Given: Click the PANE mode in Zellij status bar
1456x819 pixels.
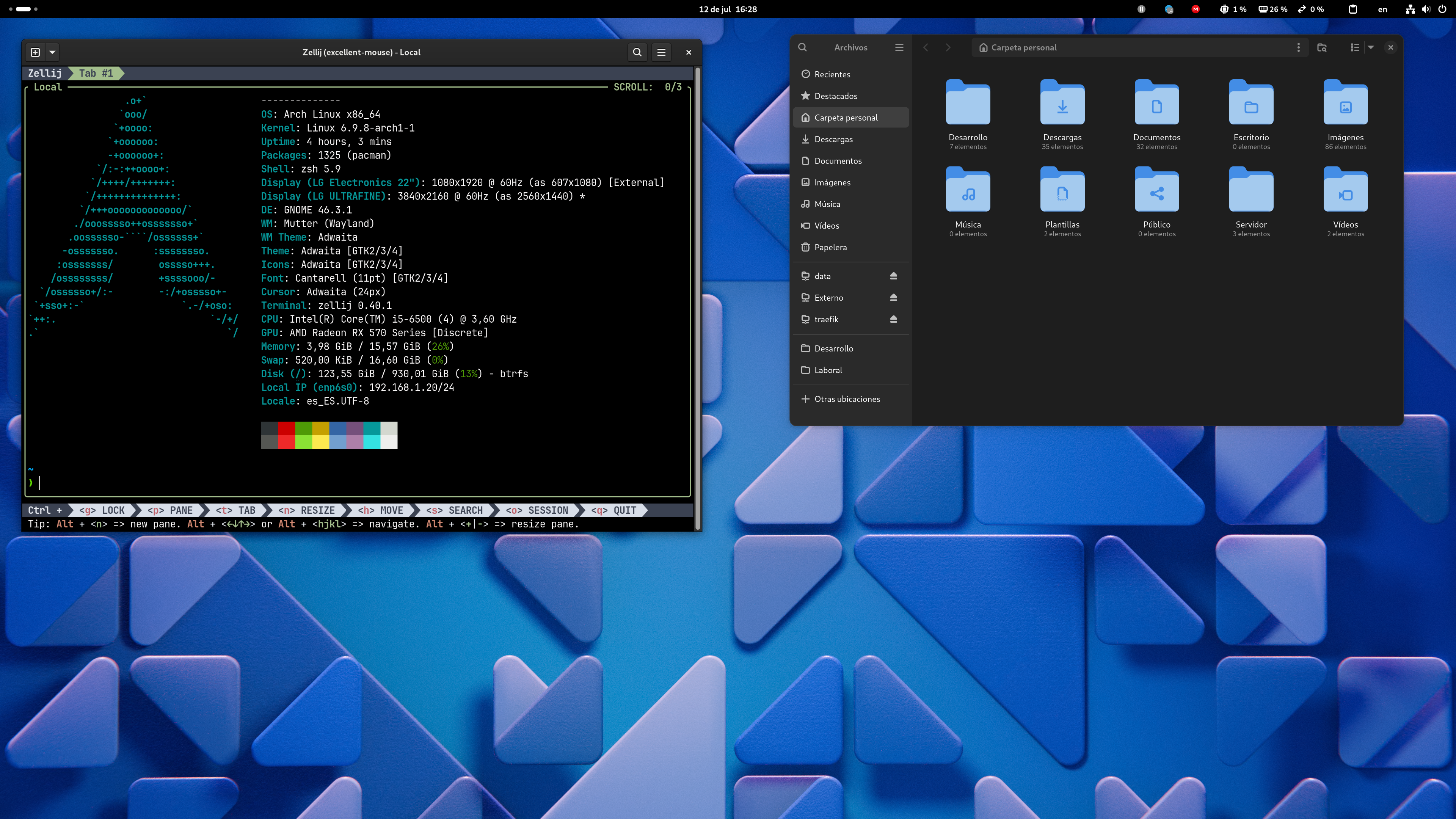Looking at the screenshot, I should 169,510.
